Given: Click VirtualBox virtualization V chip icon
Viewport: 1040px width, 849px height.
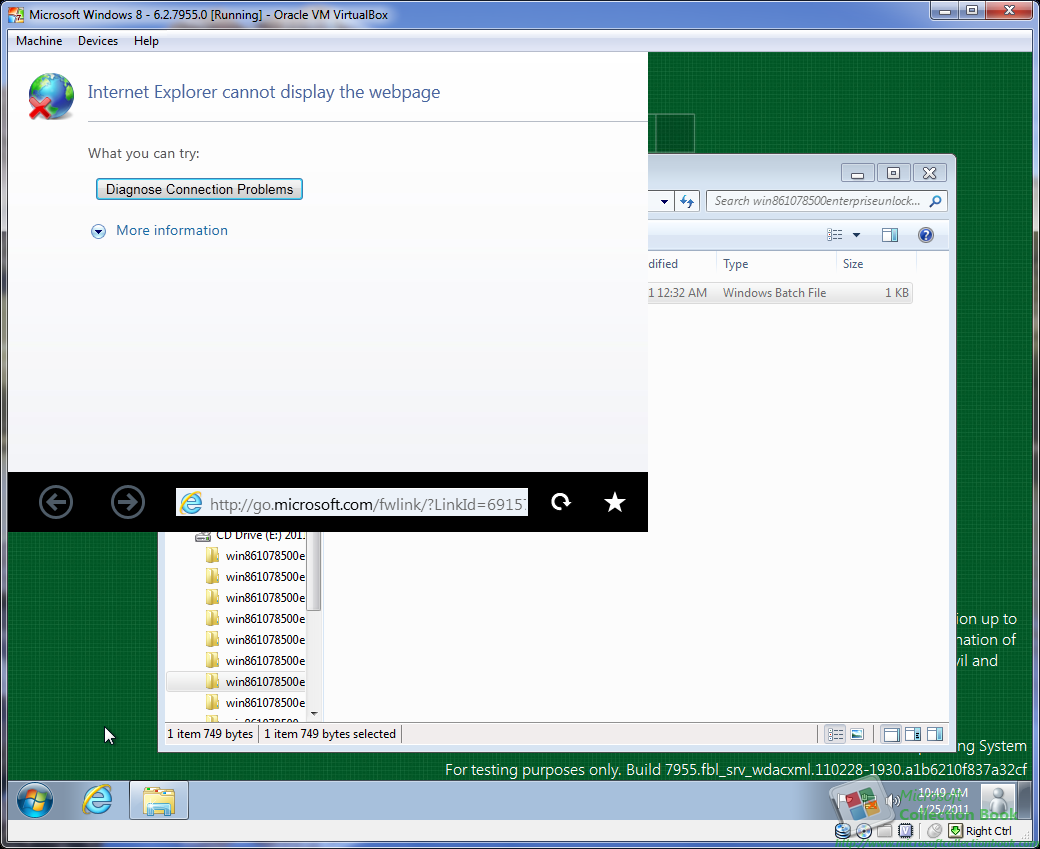Looking at the screenshot, I should click(x=905, y=831).
